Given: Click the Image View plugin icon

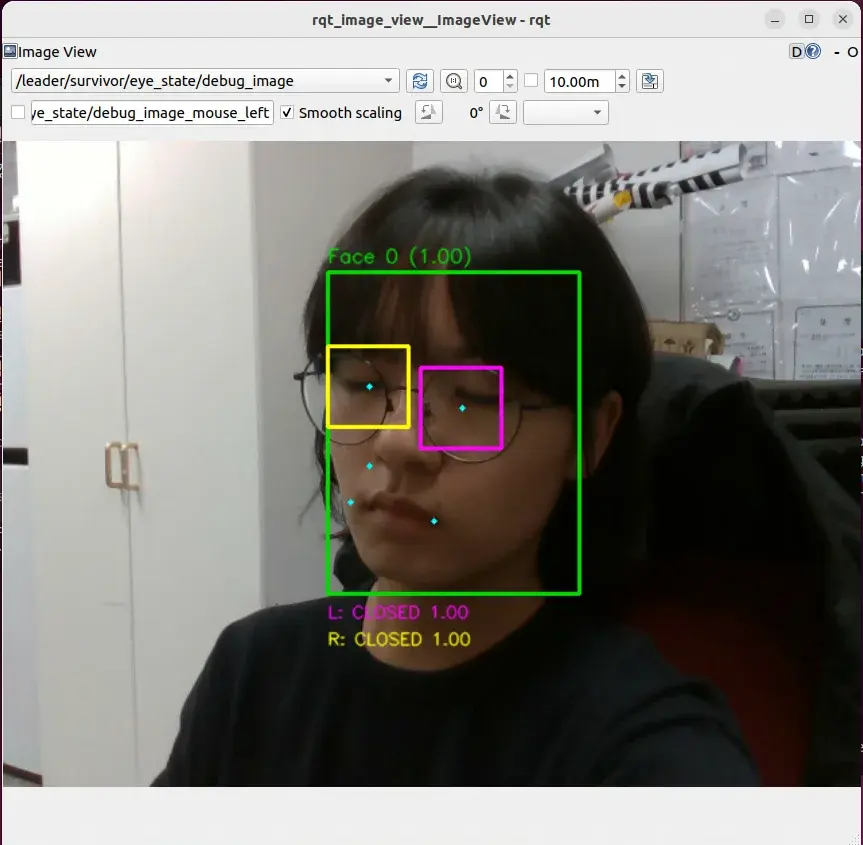Looking at the screenshot, I should (x=10, y=52).
